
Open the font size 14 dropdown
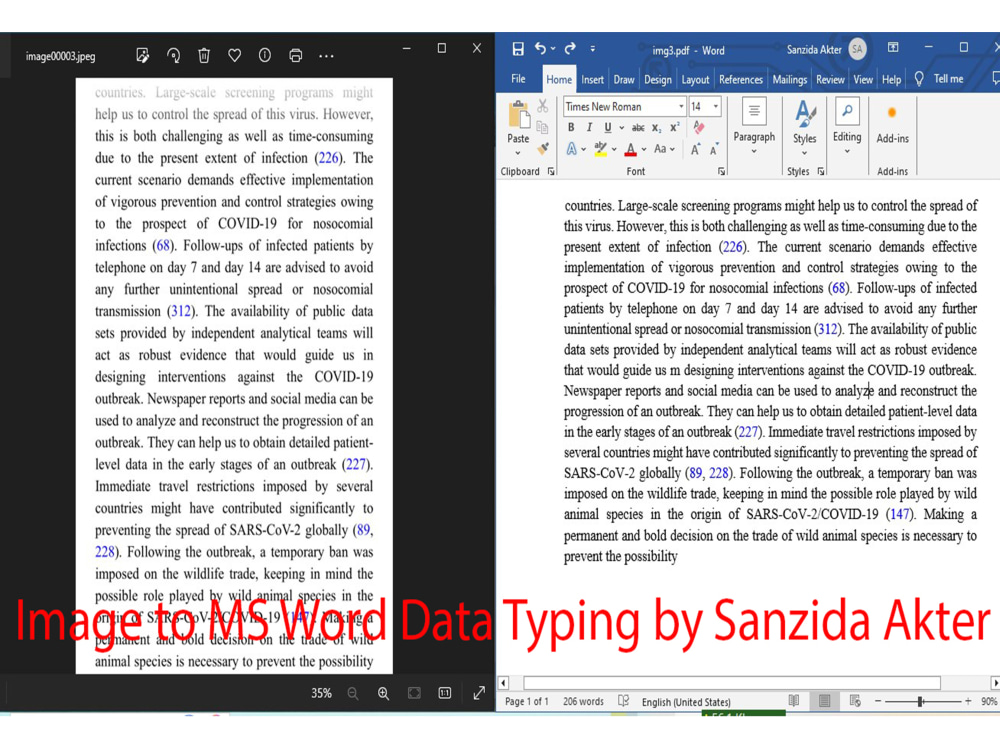coord(716,107)
